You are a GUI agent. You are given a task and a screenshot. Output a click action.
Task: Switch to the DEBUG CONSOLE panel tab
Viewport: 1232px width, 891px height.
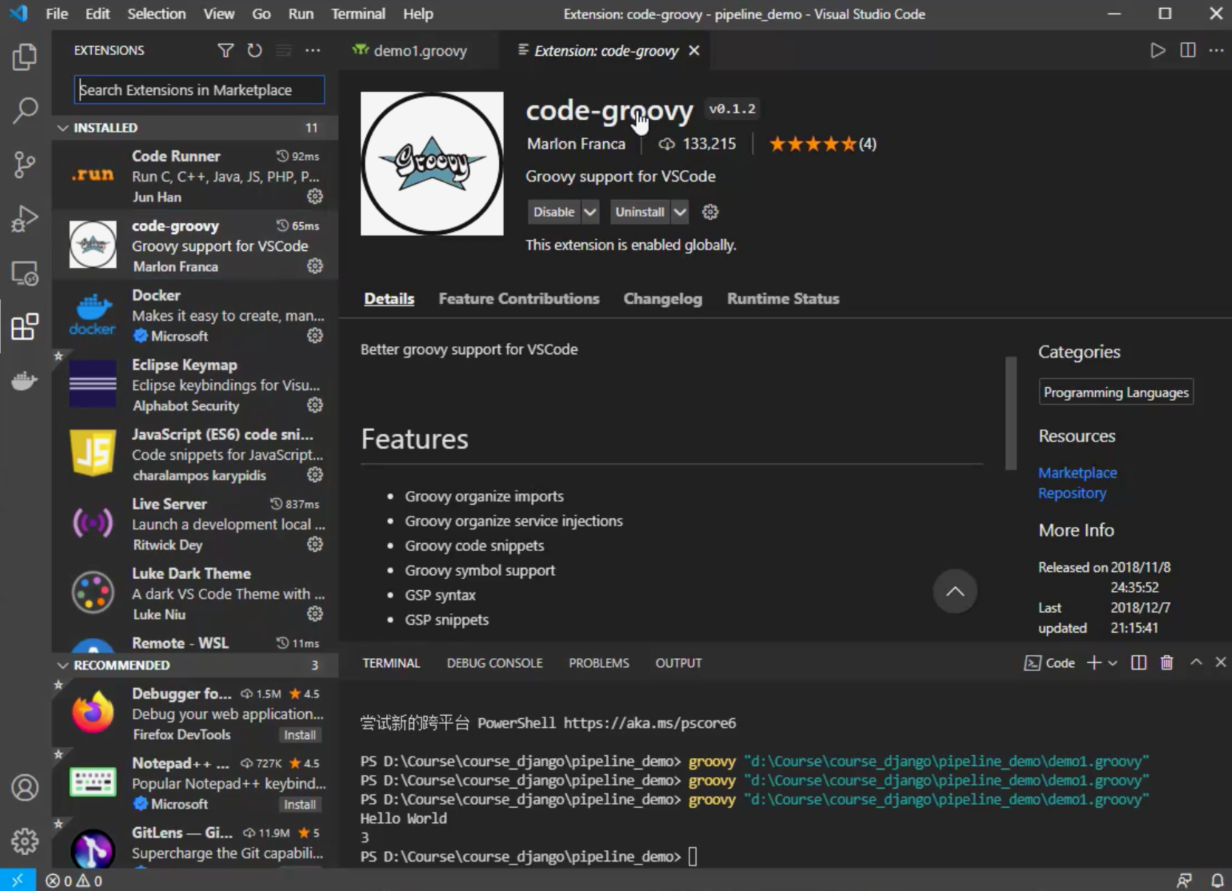tap(495, 663)
